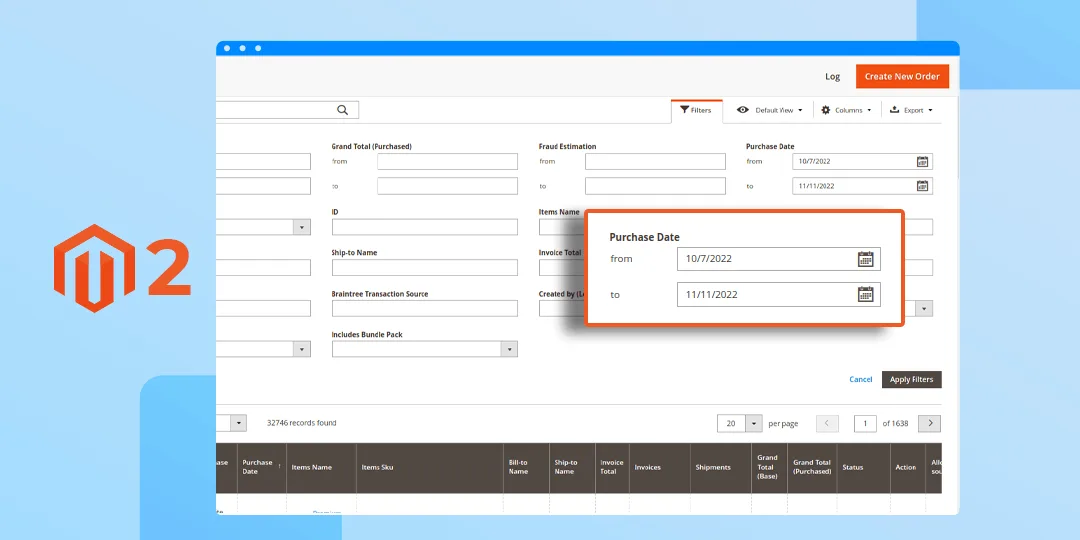Open the per page count dropdown arrow
The image size is (1080, 540).
pos(755,424)
